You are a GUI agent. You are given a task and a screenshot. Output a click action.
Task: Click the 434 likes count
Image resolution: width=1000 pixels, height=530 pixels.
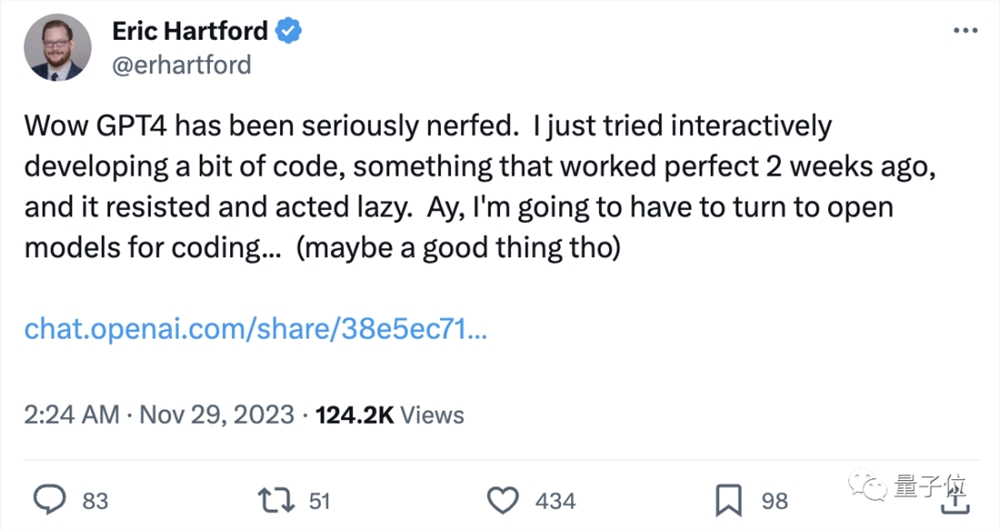pyautogui.click(x=556, y=501)
